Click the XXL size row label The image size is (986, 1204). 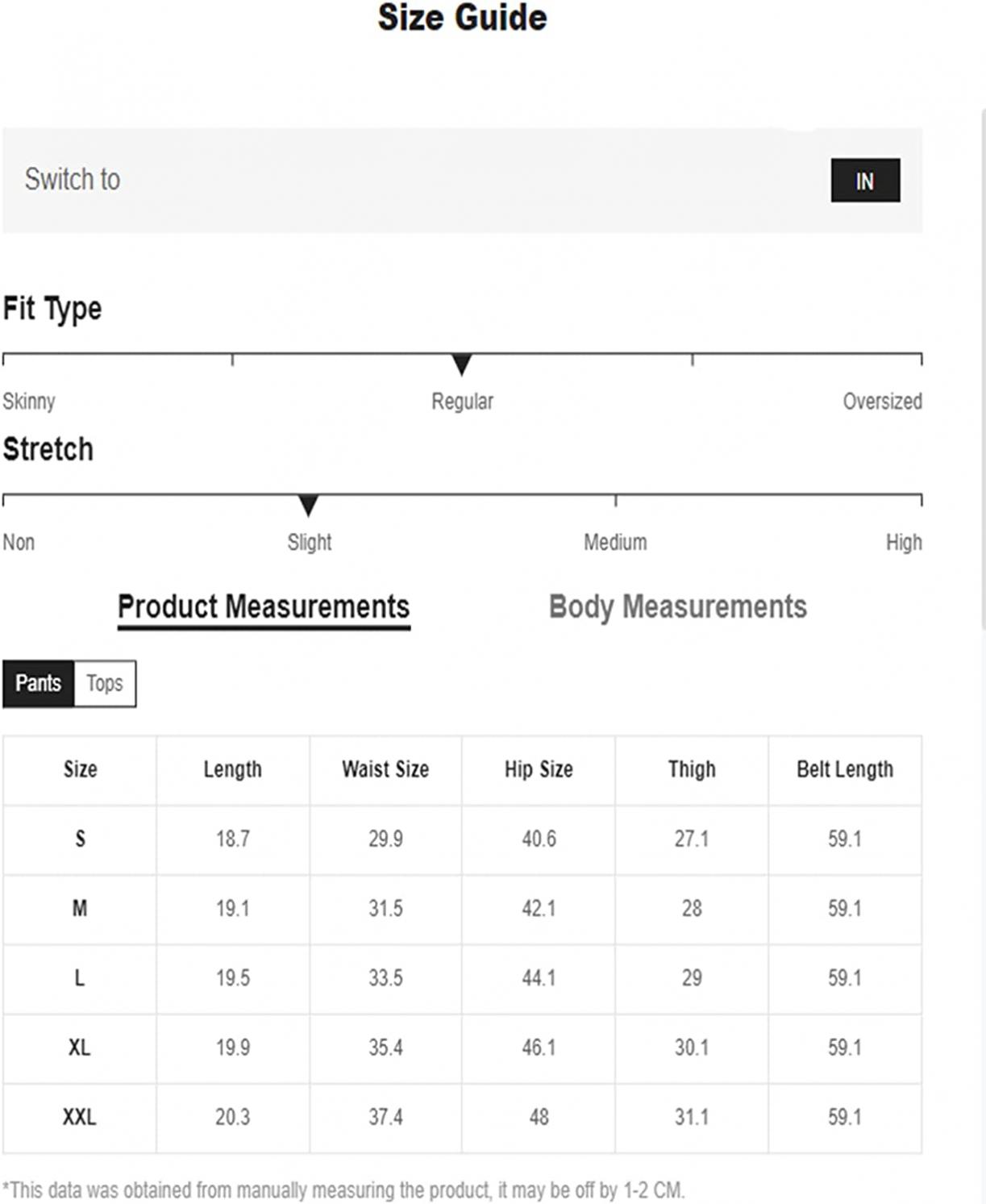click(80, 1118)
